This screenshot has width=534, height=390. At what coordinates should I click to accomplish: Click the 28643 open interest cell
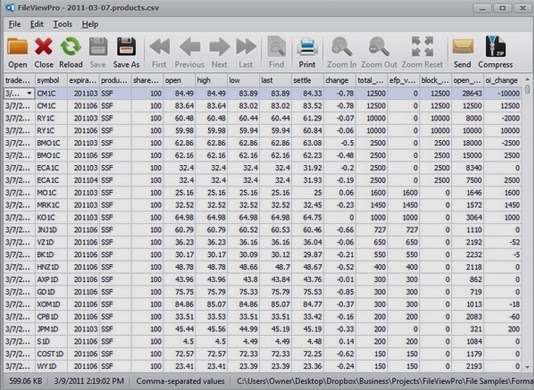coord(468,93)
